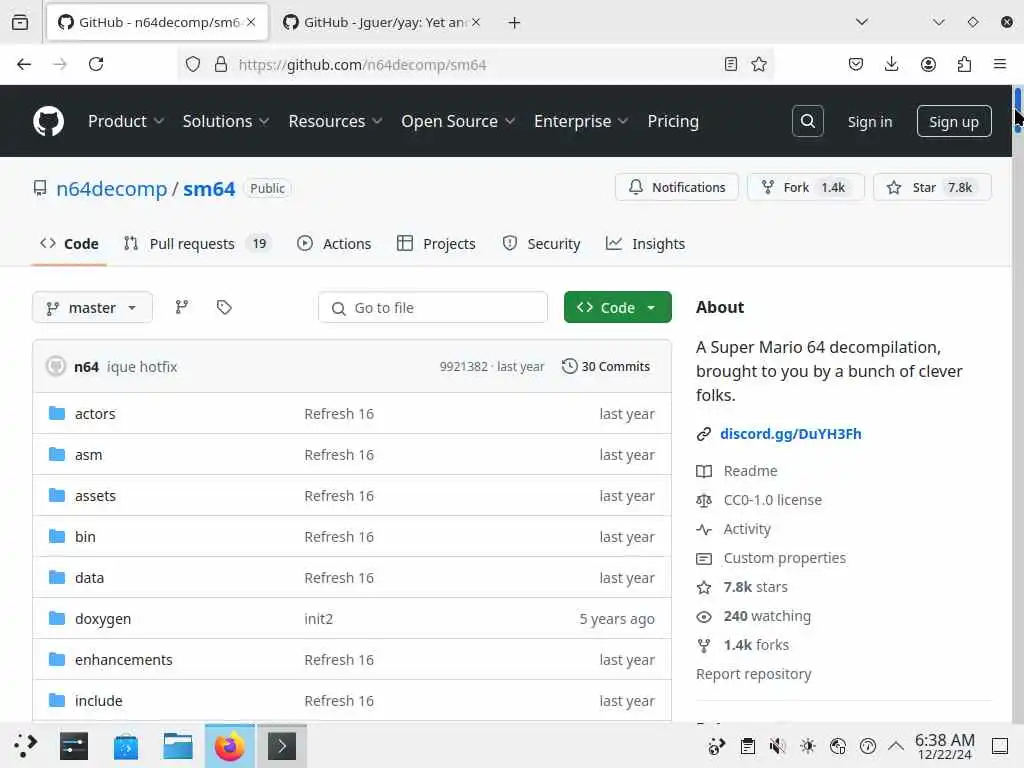View 30 Commits history

605,366
